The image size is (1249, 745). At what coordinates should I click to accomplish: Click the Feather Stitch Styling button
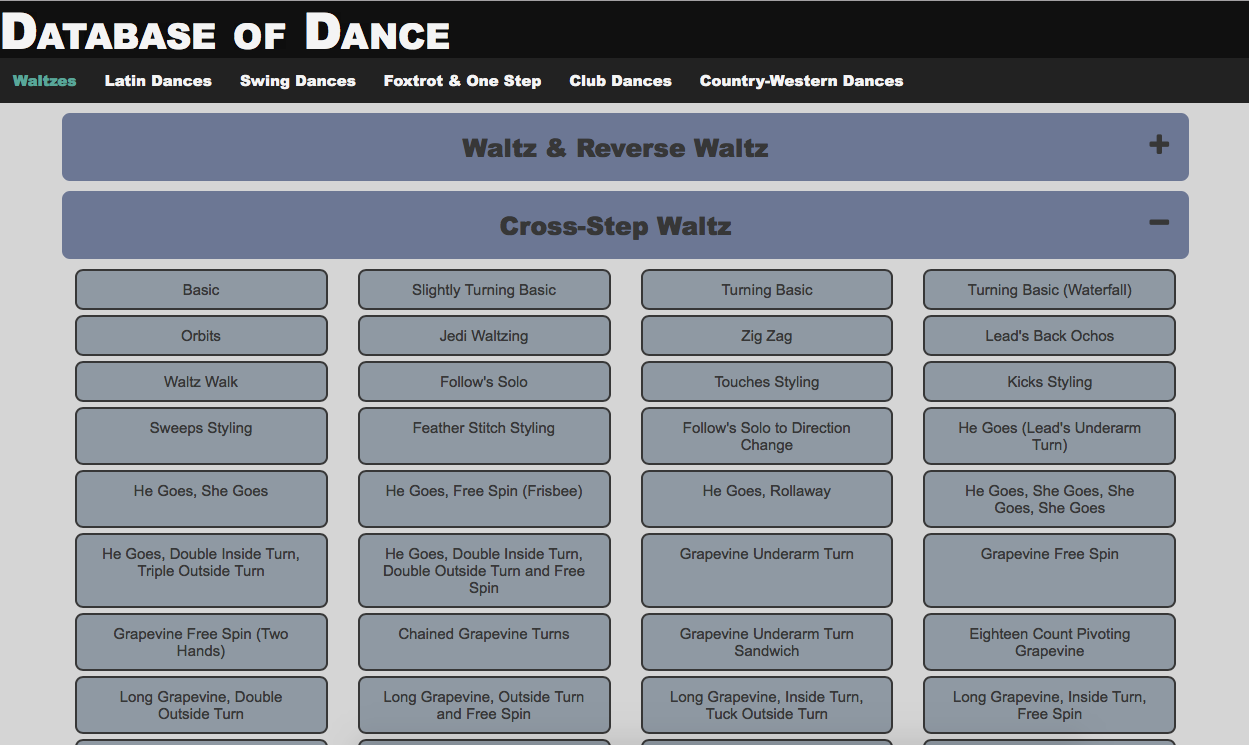point(484,435)
